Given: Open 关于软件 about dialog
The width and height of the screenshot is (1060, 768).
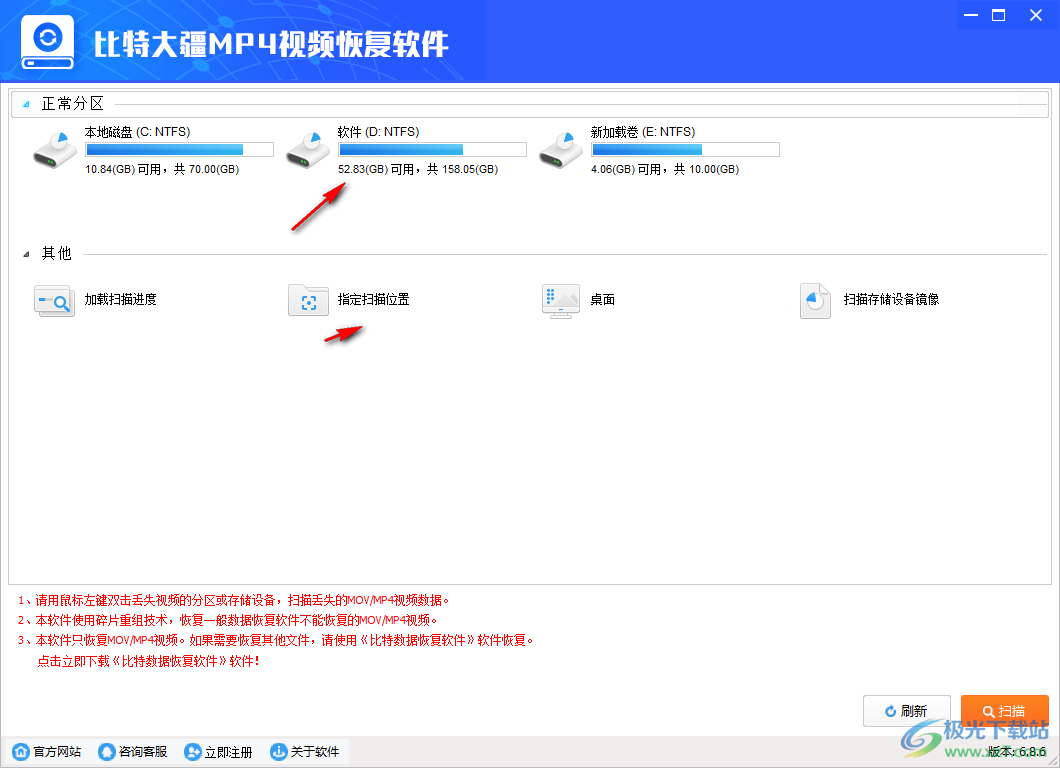Looking at the screenshot, I should (314, 752).
